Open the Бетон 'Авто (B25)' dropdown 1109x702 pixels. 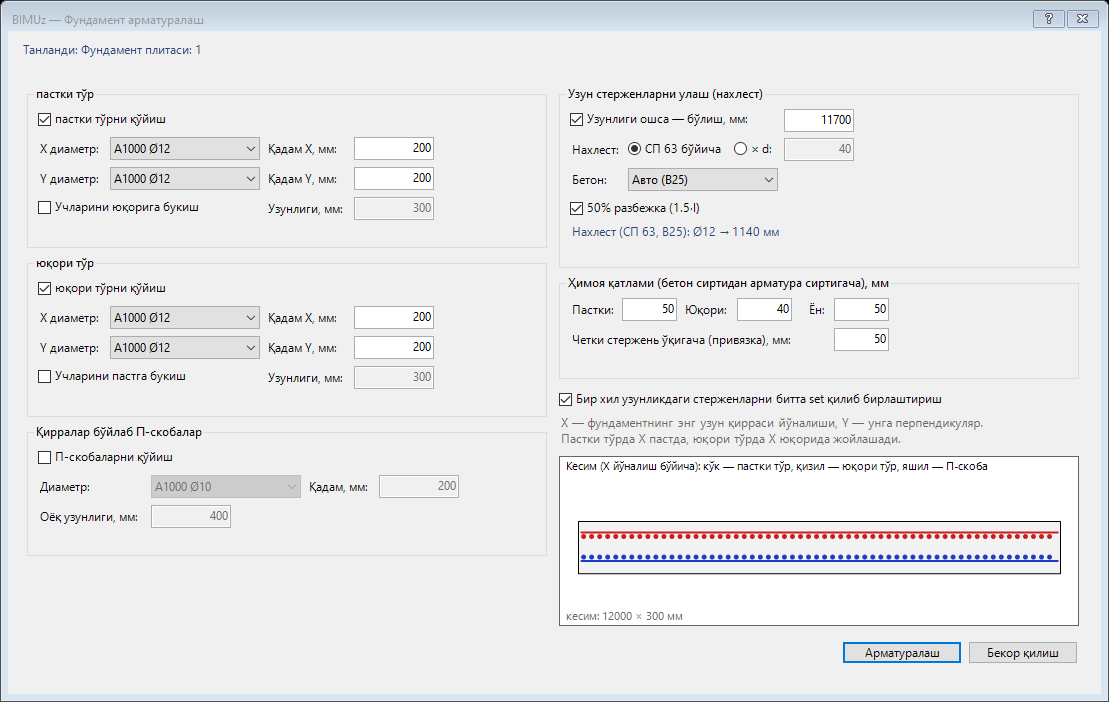tap(702, 180)
